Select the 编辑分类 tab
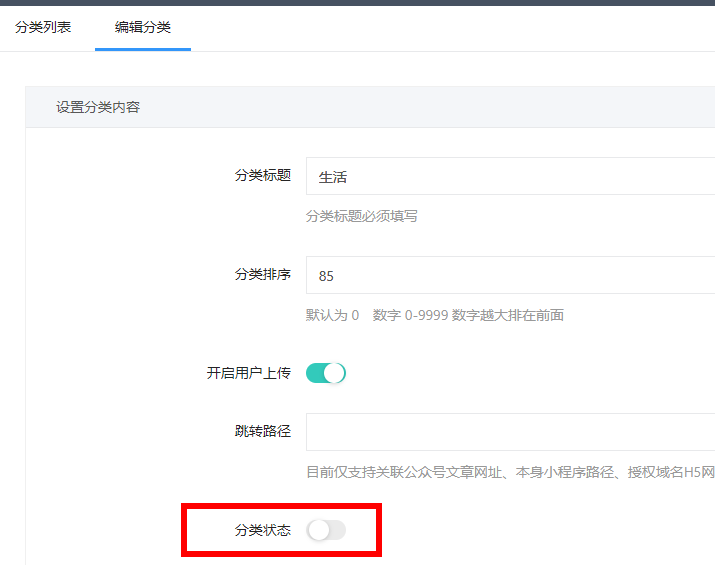 click(x=143, y=27)
